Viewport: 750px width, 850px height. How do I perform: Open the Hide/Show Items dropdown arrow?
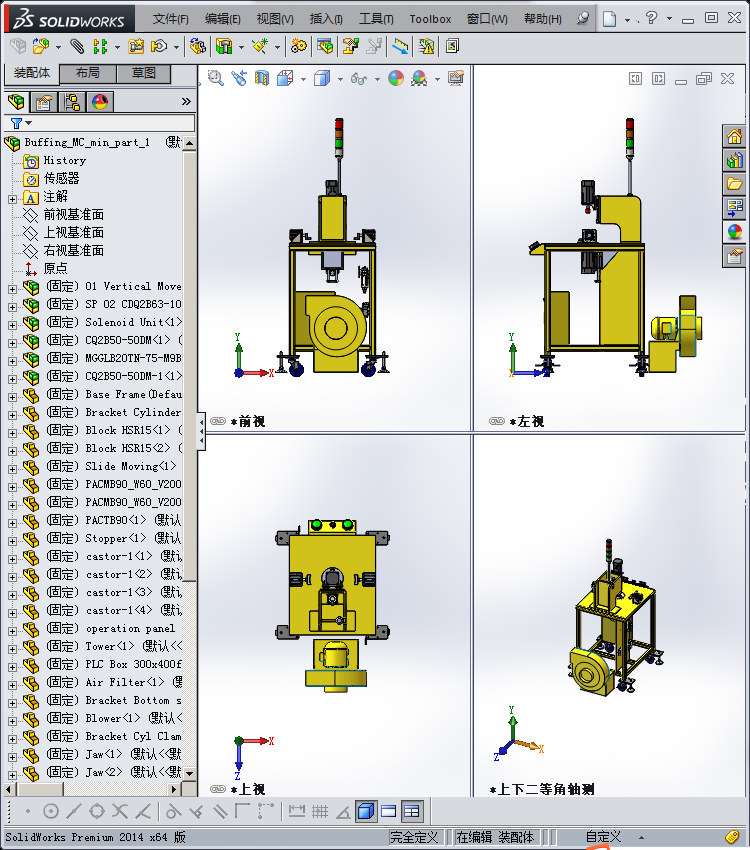click(x=377, y=79)
